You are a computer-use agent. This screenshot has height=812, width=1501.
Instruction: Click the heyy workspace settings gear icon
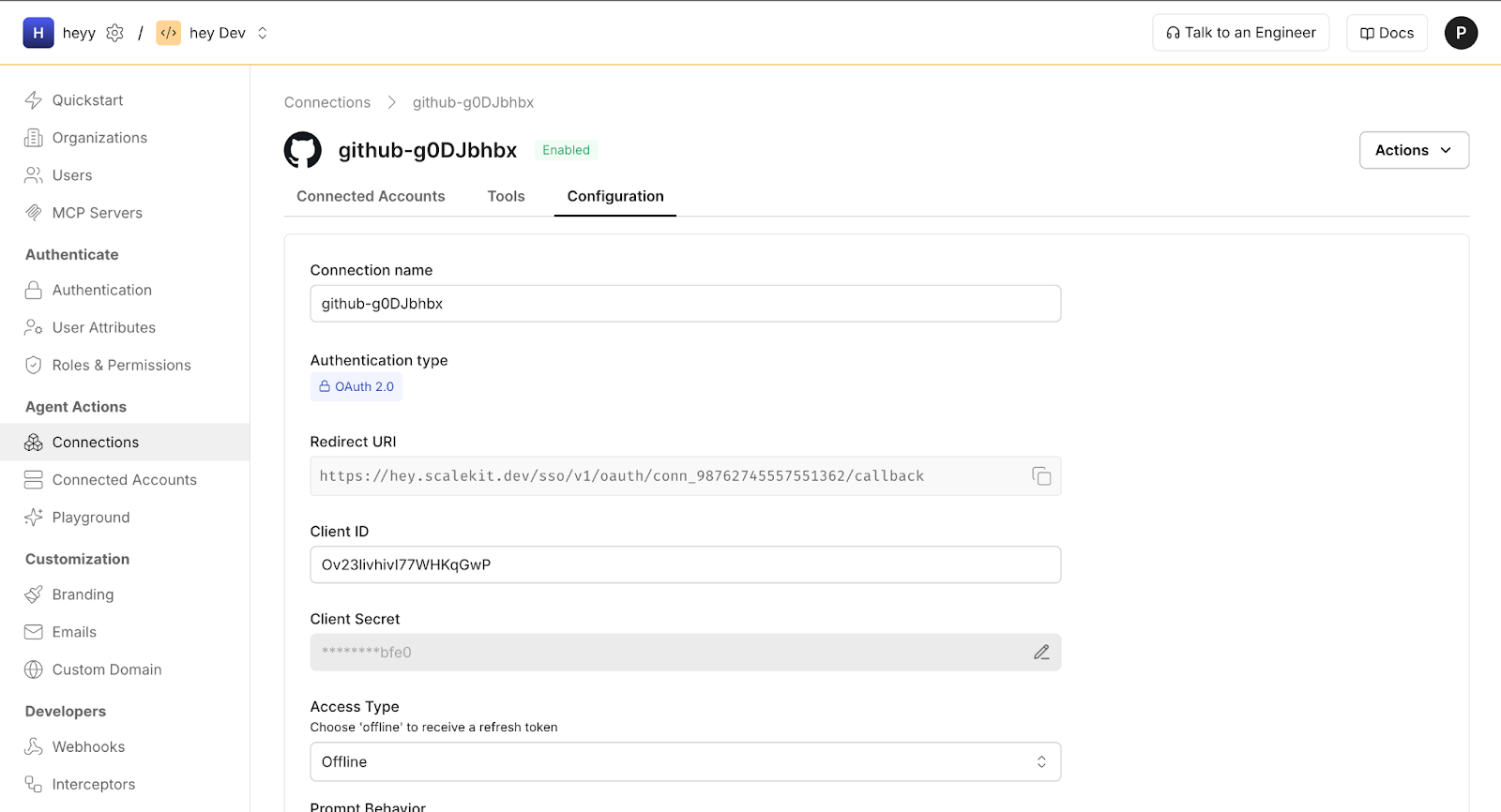tap(114, 33)
